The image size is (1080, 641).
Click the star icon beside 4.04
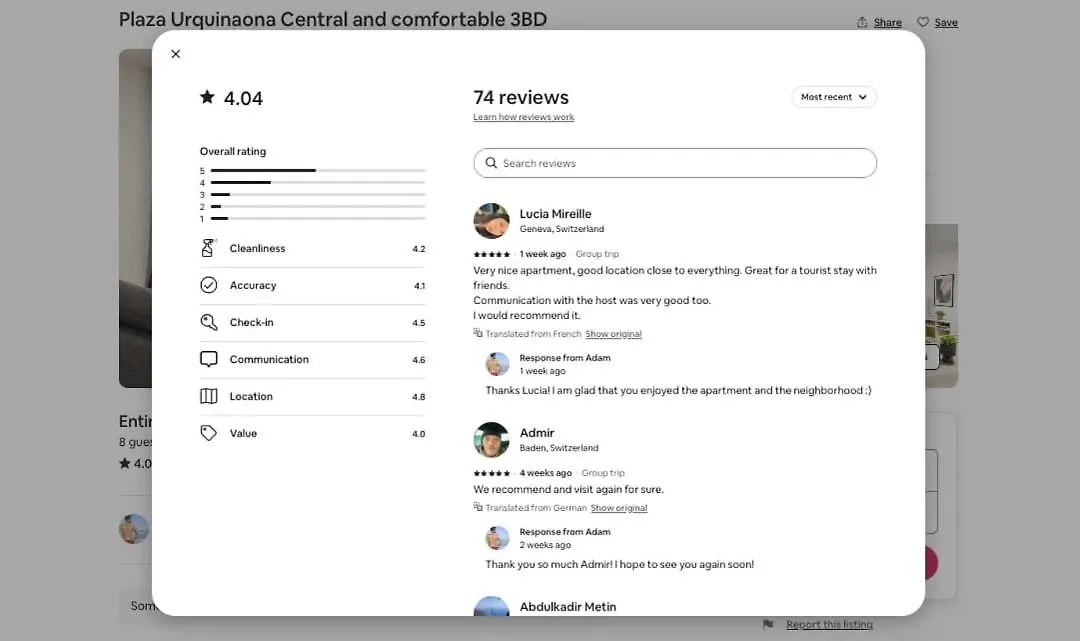[207, 97]
